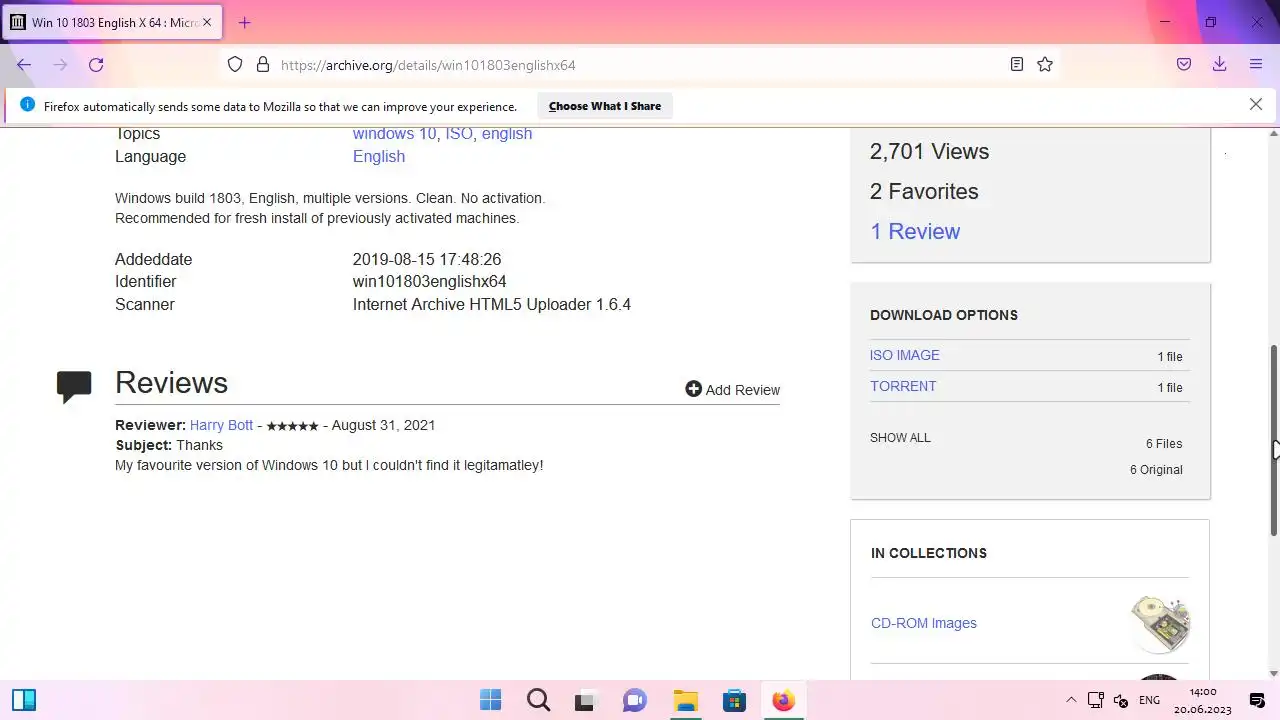Open the ISO topic link
The width and height of the screenshot is (1280, 720).
tap(459, 134)
